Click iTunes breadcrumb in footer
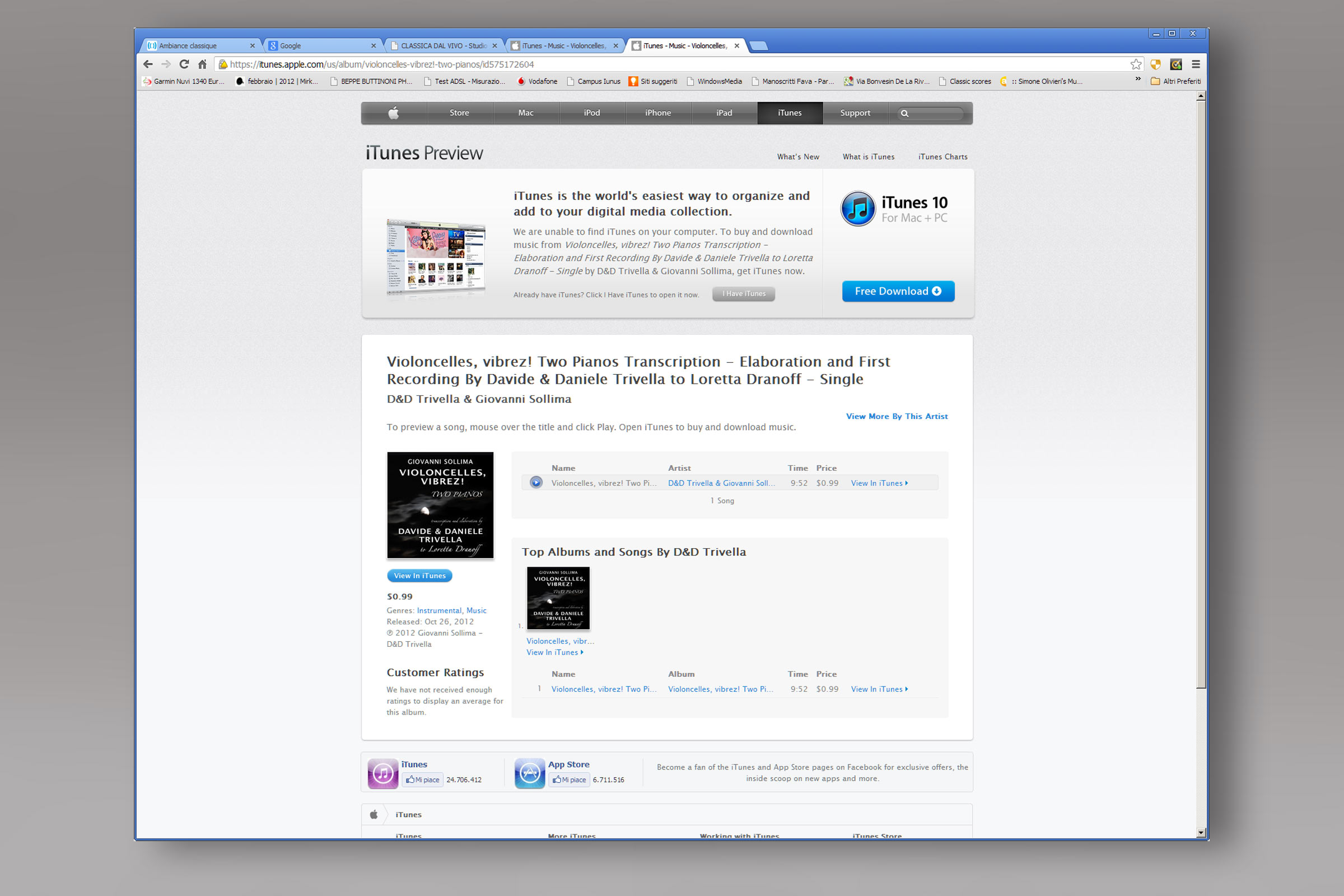 (x=409, y=814)
